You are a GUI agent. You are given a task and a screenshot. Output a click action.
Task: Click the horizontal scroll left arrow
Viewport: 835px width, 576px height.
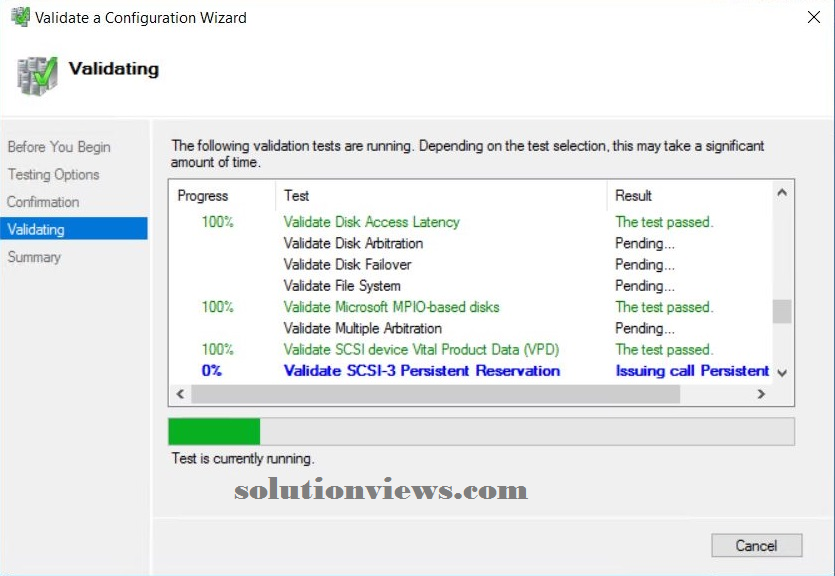tap(180, 394)
